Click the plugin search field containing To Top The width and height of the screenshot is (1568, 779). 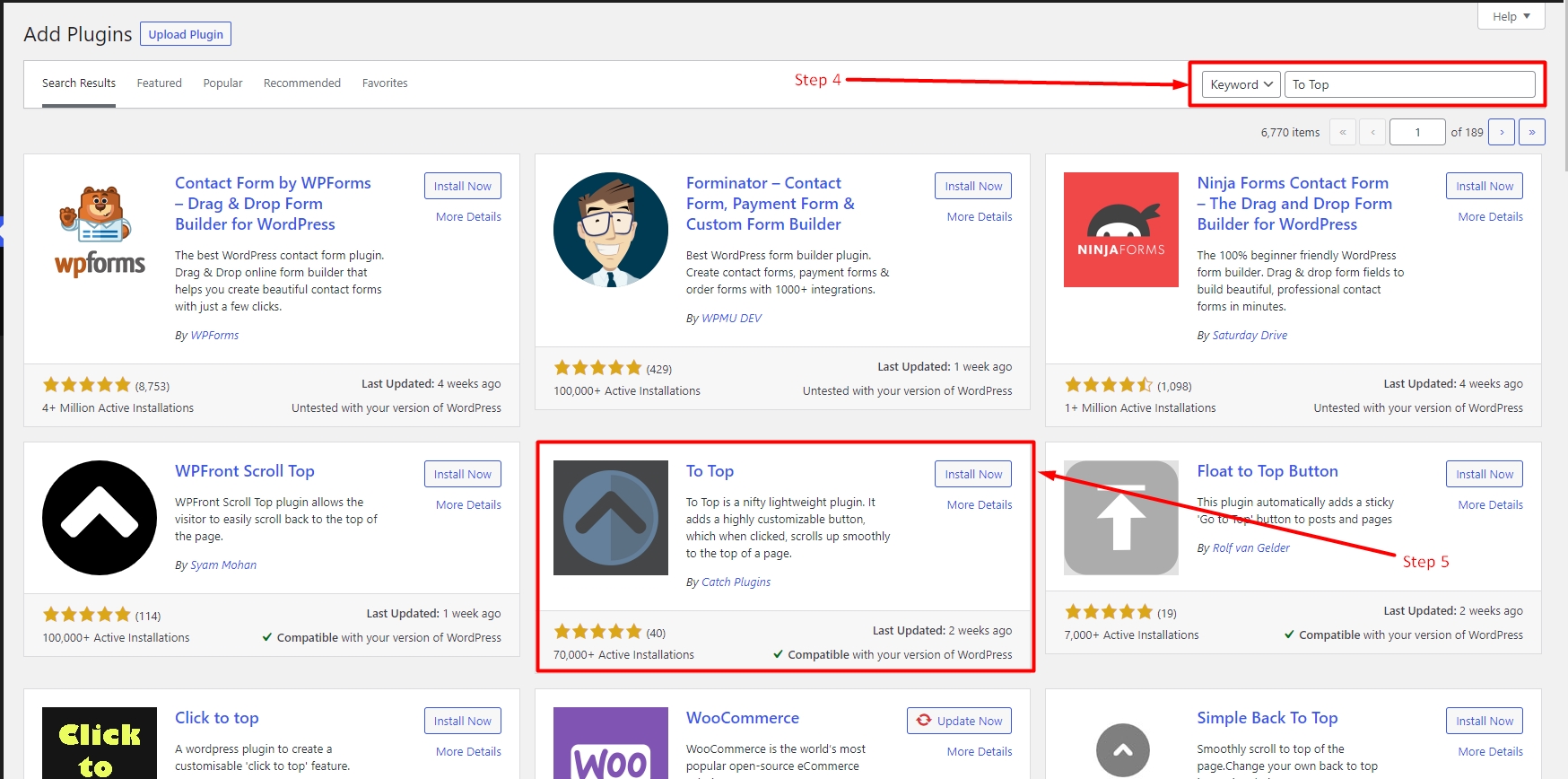pyautogui.click(x=1410, y=84)
